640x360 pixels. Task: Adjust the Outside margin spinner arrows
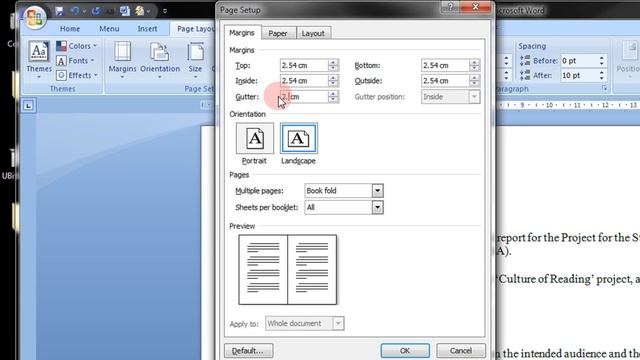click(475, 81)
